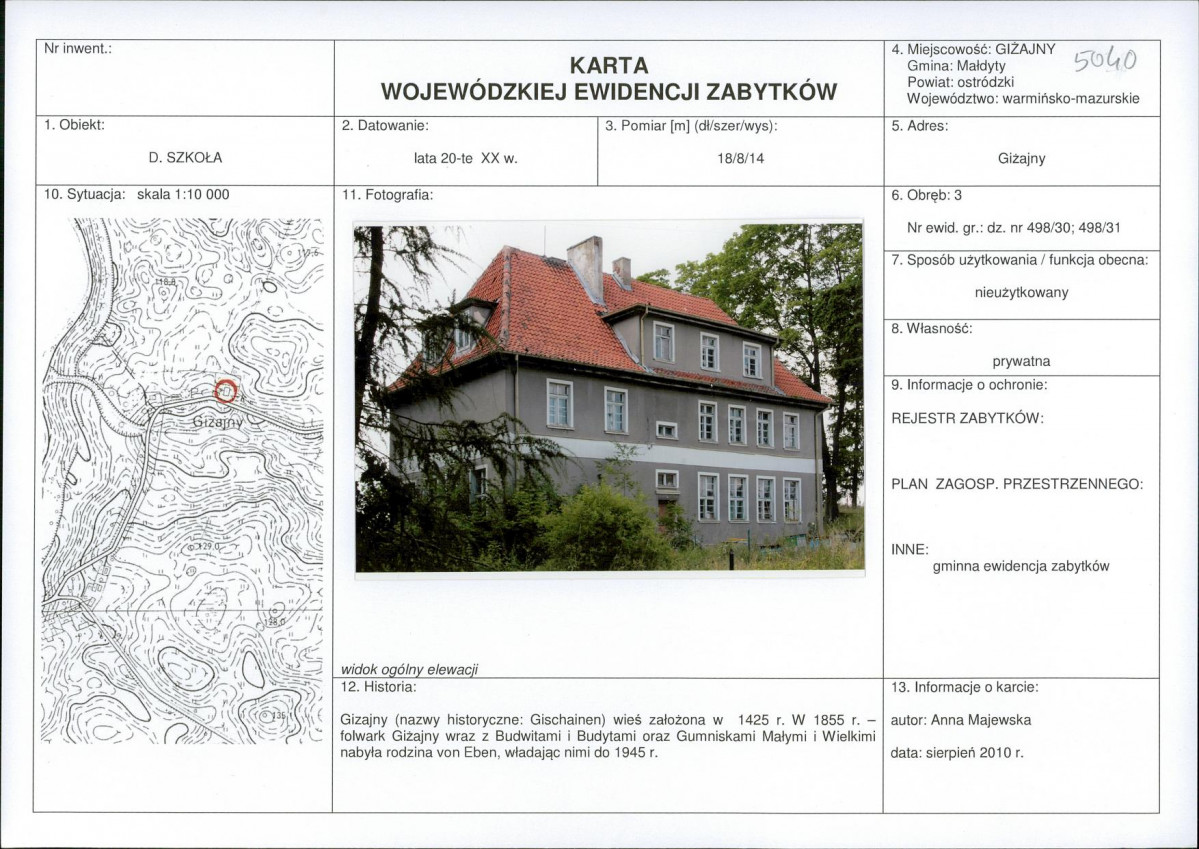Select the dating value 'lata 20-te XX w.'
This screenshot has height=849, width=1199.
466,159
